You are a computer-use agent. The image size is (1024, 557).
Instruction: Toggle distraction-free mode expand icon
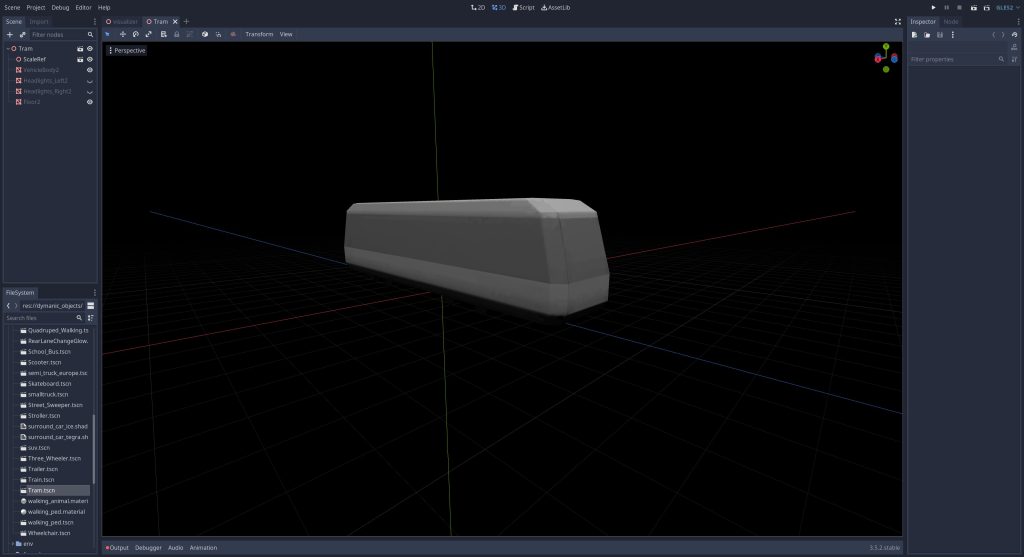(897, 21)
